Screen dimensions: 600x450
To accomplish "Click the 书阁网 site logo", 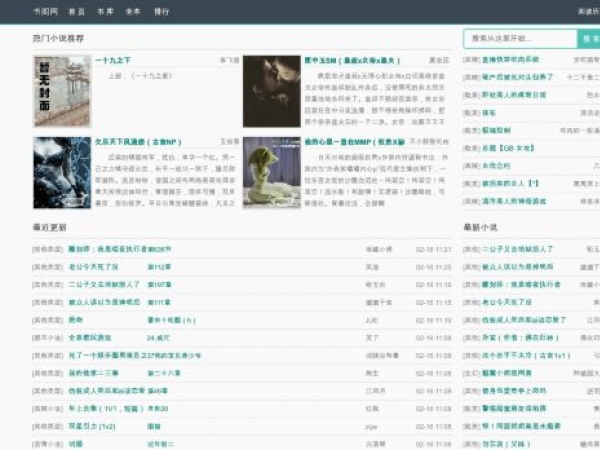I will 43,11.
